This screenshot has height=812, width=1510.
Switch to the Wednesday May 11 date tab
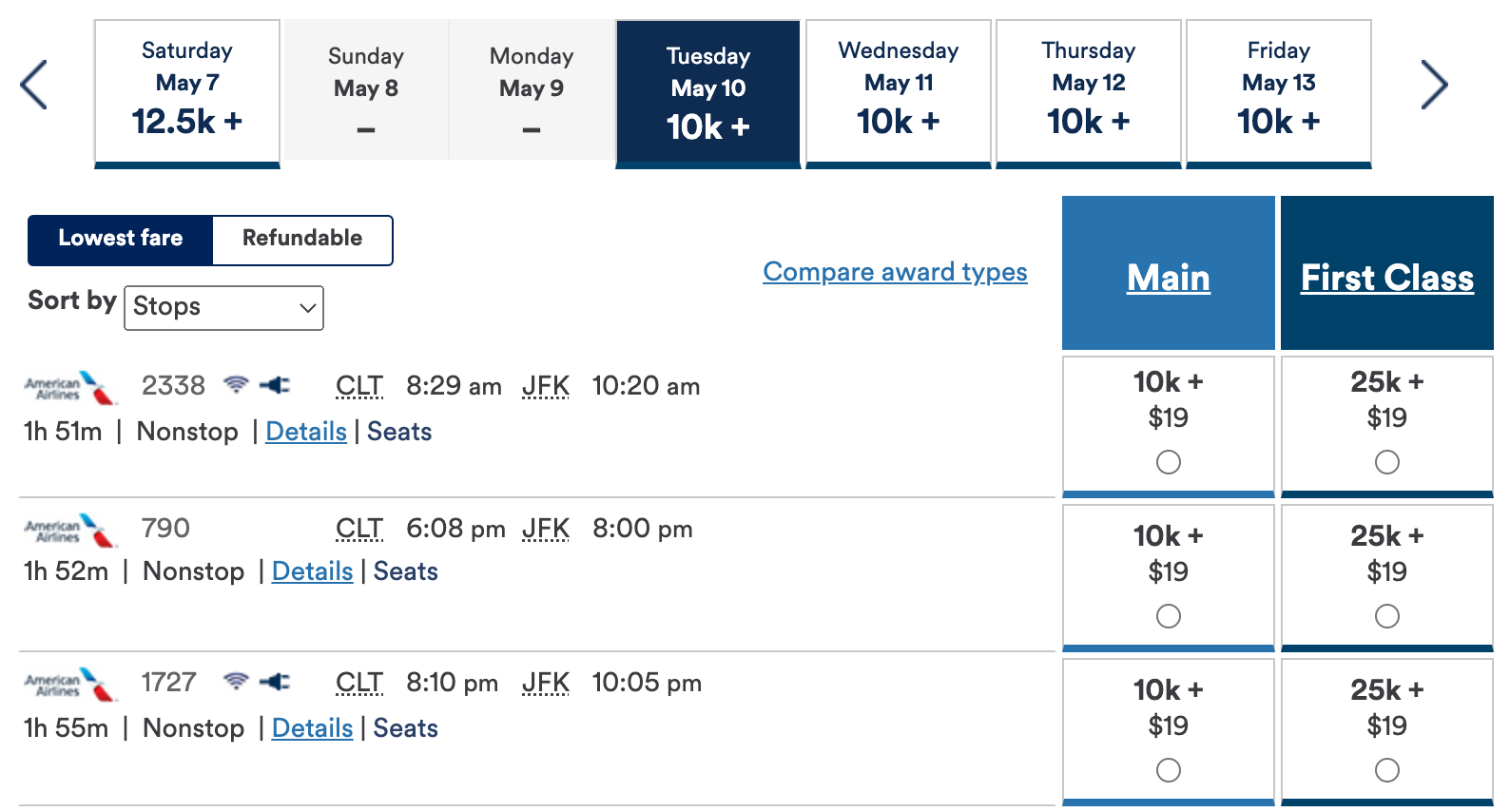point(898,90)
